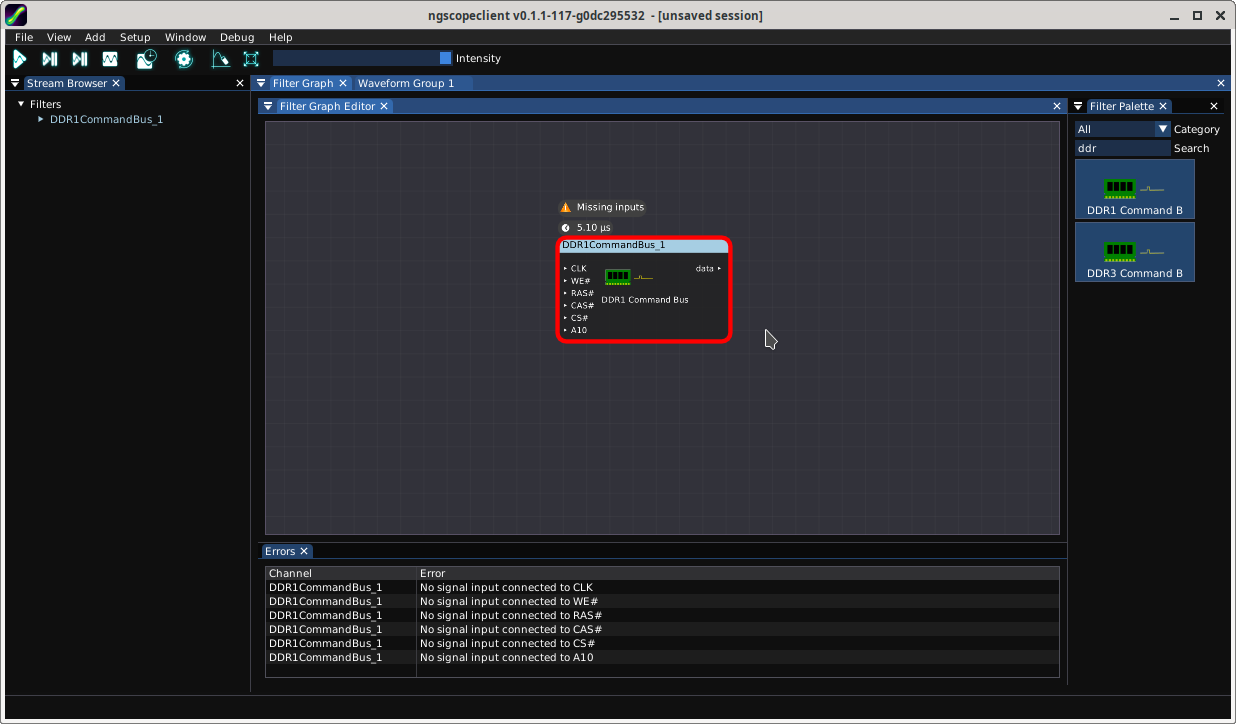Click the filter palette search field

1121,148
